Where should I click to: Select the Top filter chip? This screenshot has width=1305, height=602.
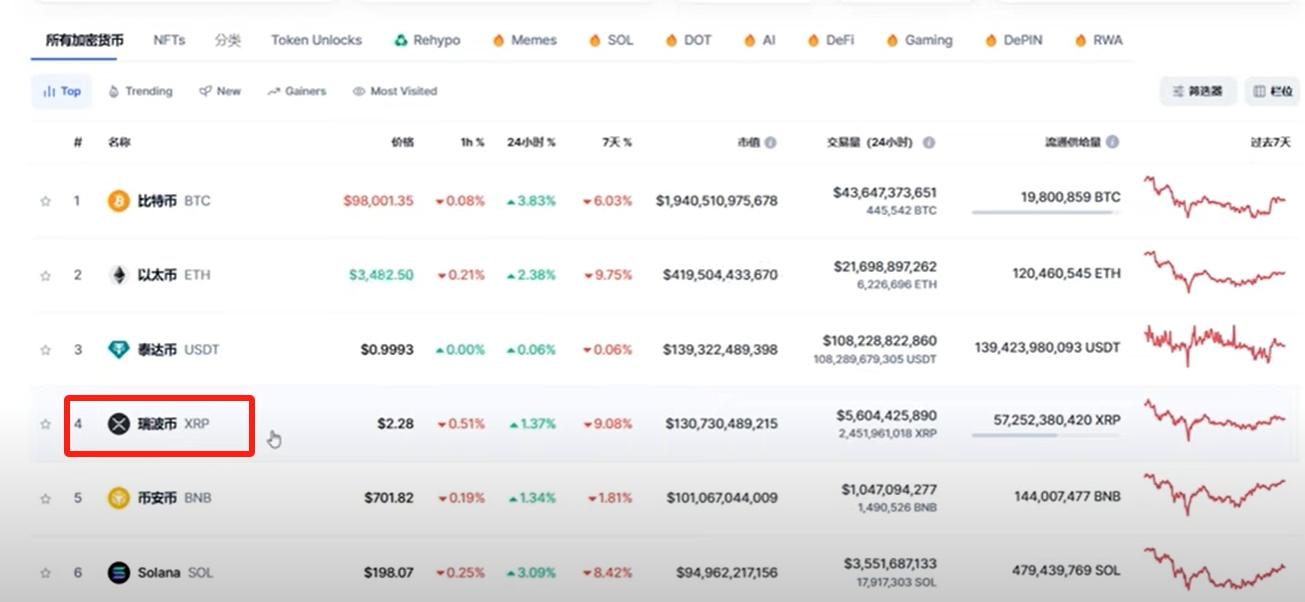tap(62, 91)
